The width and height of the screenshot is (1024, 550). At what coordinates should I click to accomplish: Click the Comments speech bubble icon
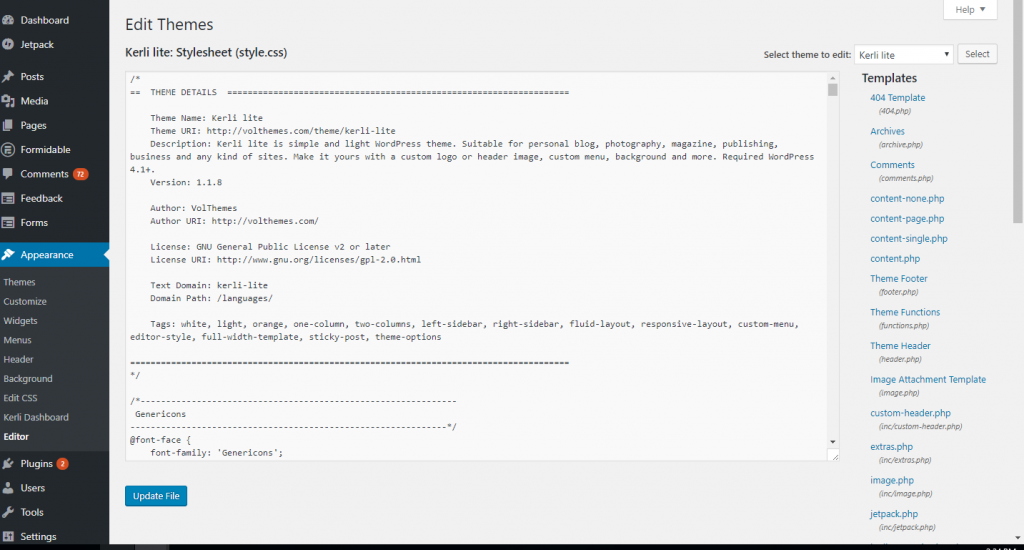8,174
